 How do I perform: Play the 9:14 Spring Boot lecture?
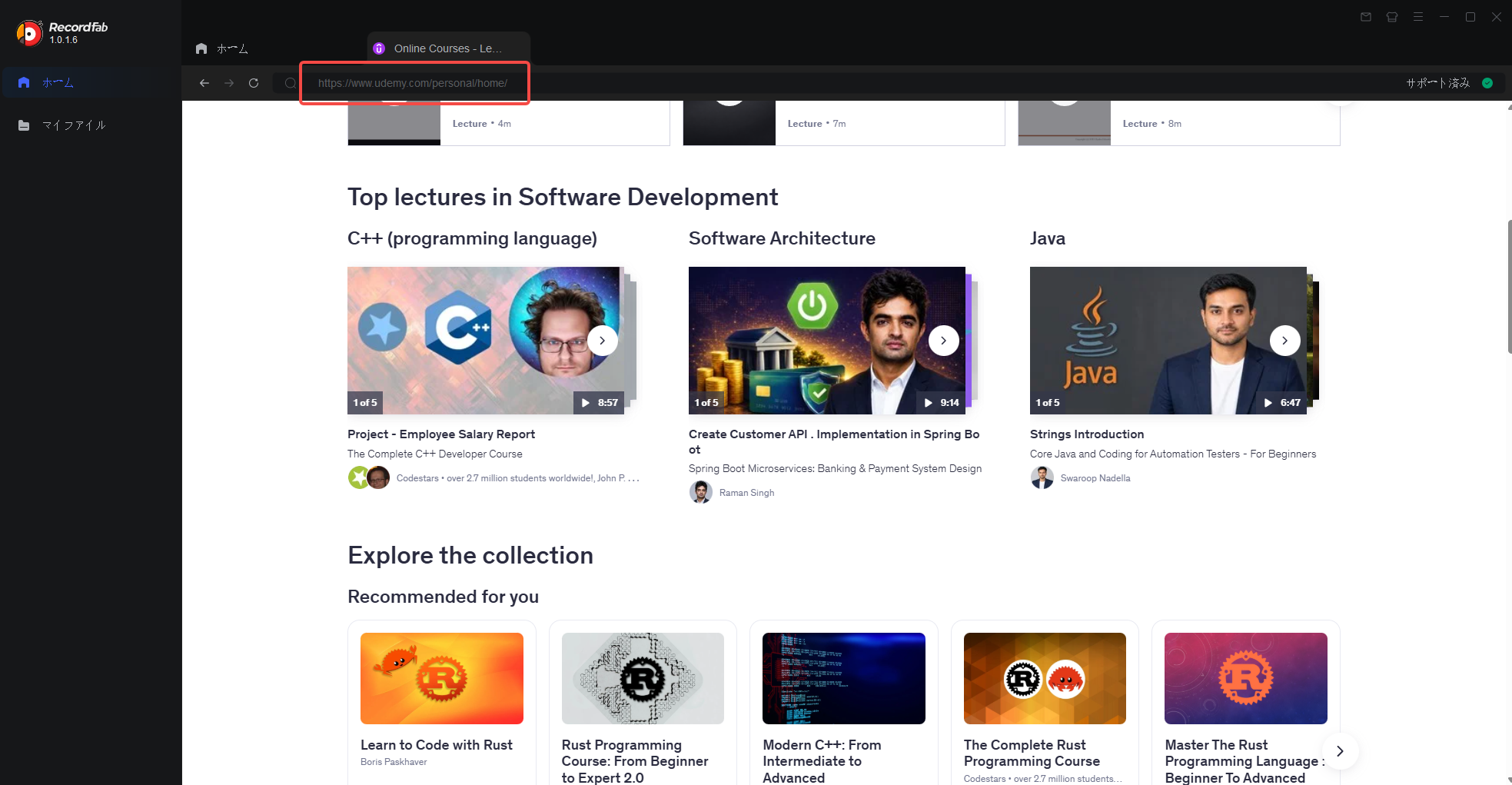[x=940, y=403]
